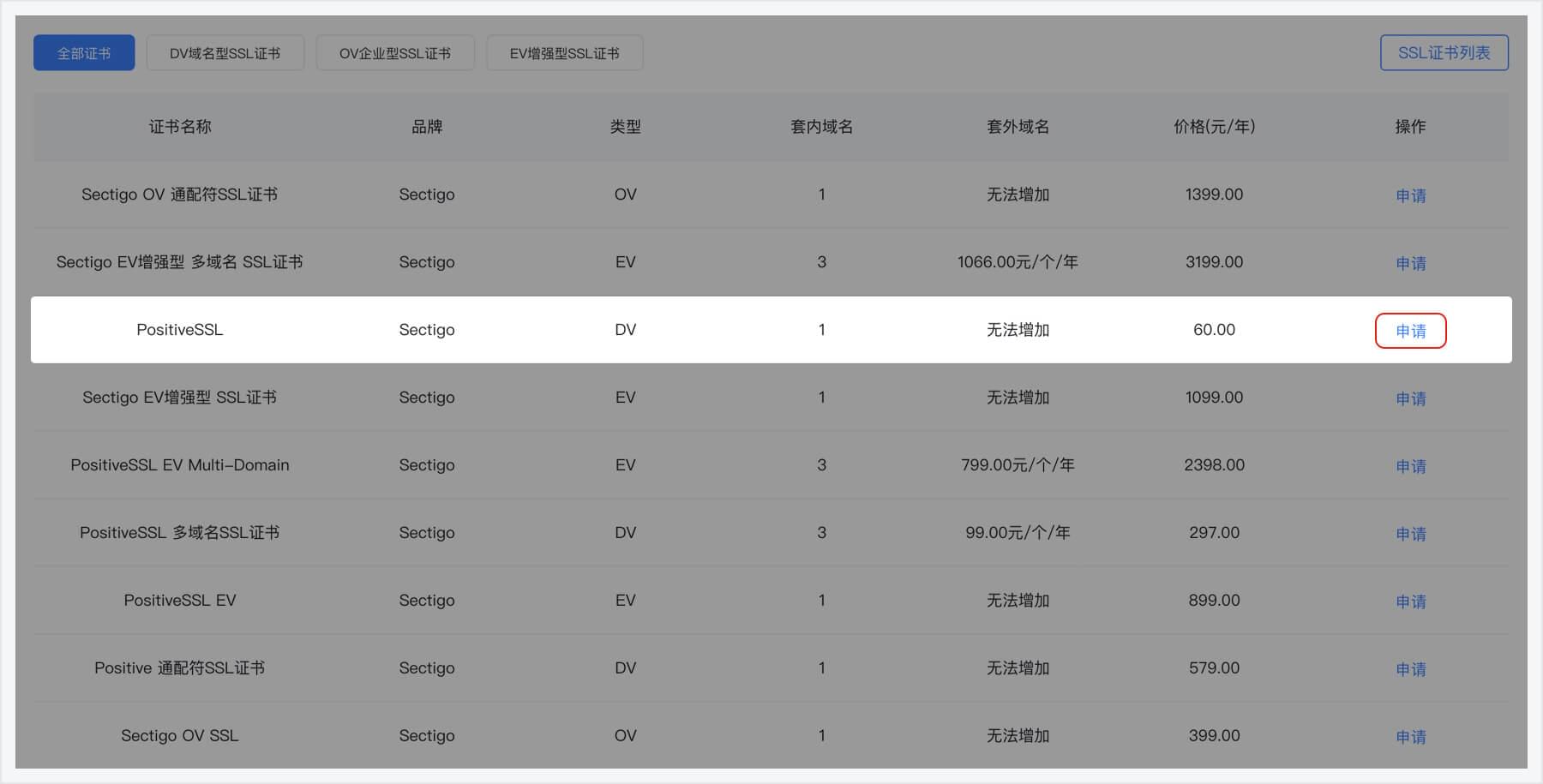Click the 3199.00 price cell
The width and height of the screenshot is (1543, 784).
pyautogui.click(x=1215, y=262)
